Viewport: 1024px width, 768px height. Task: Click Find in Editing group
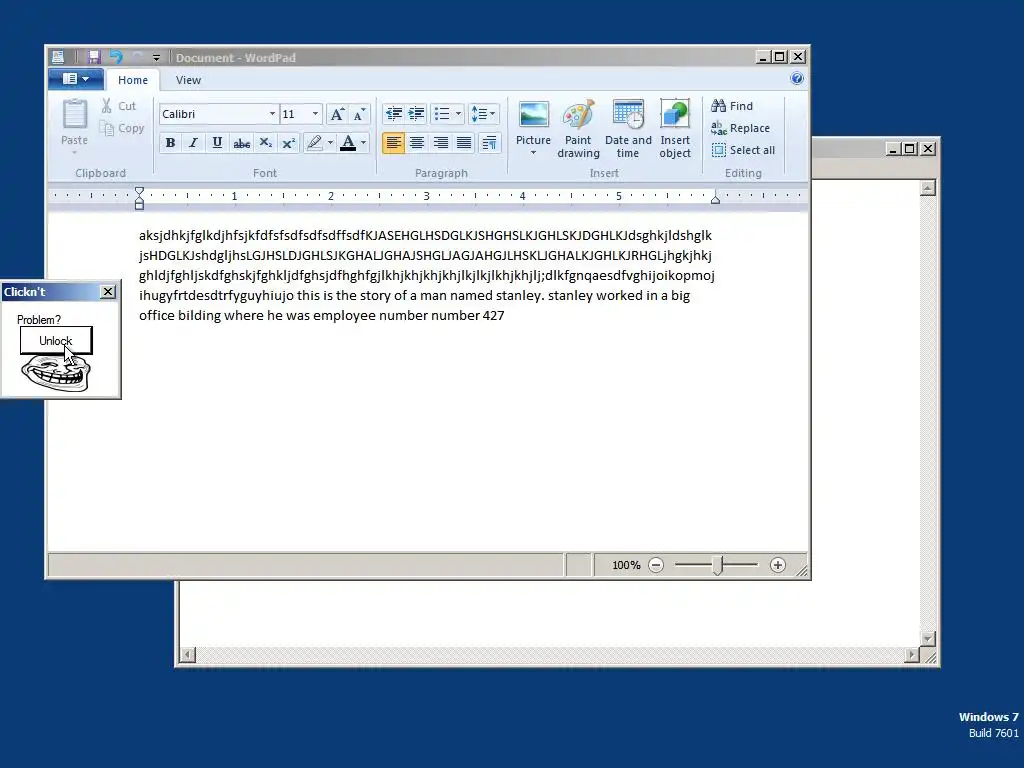point(732,106)
